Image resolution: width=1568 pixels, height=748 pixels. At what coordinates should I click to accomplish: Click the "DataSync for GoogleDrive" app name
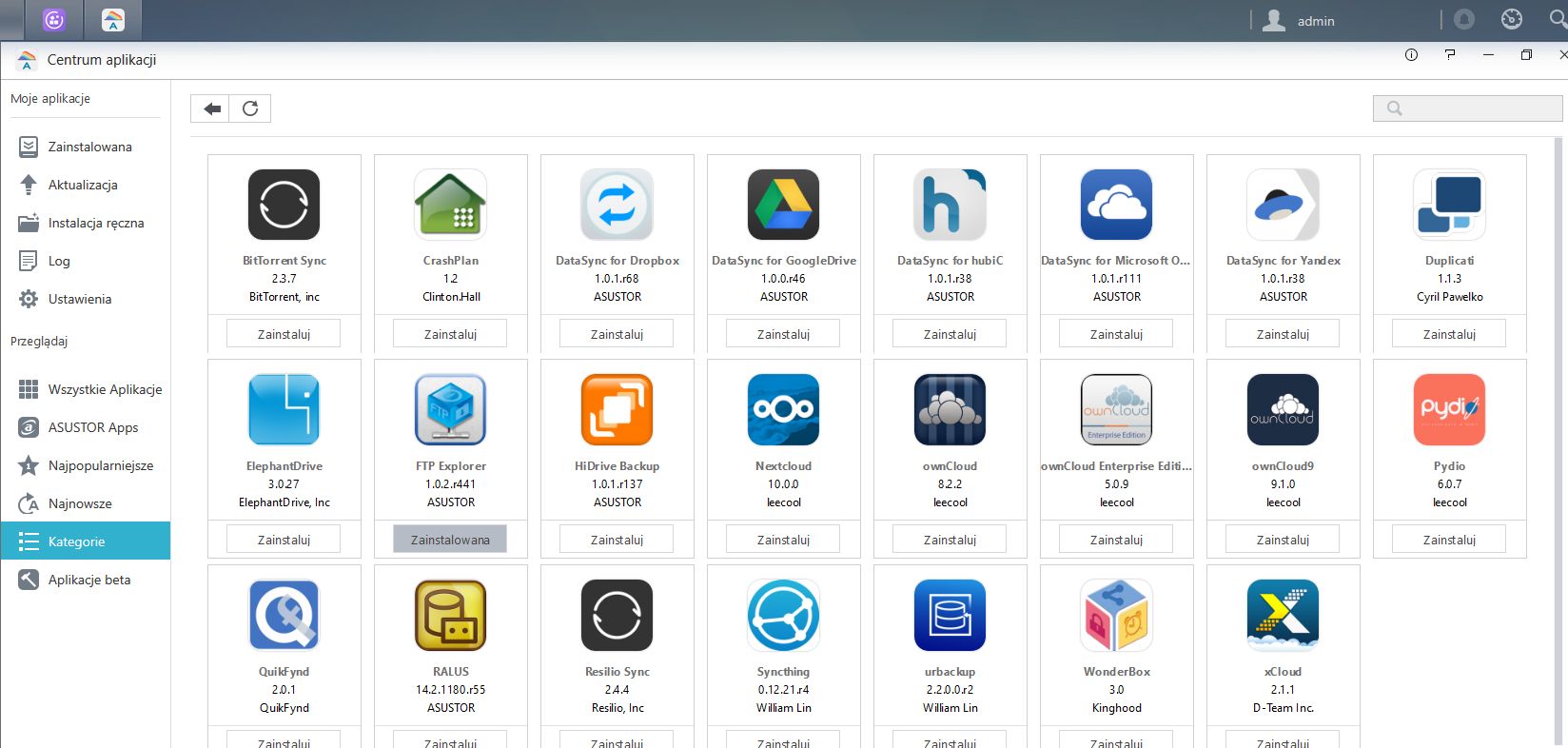[784, 261]
